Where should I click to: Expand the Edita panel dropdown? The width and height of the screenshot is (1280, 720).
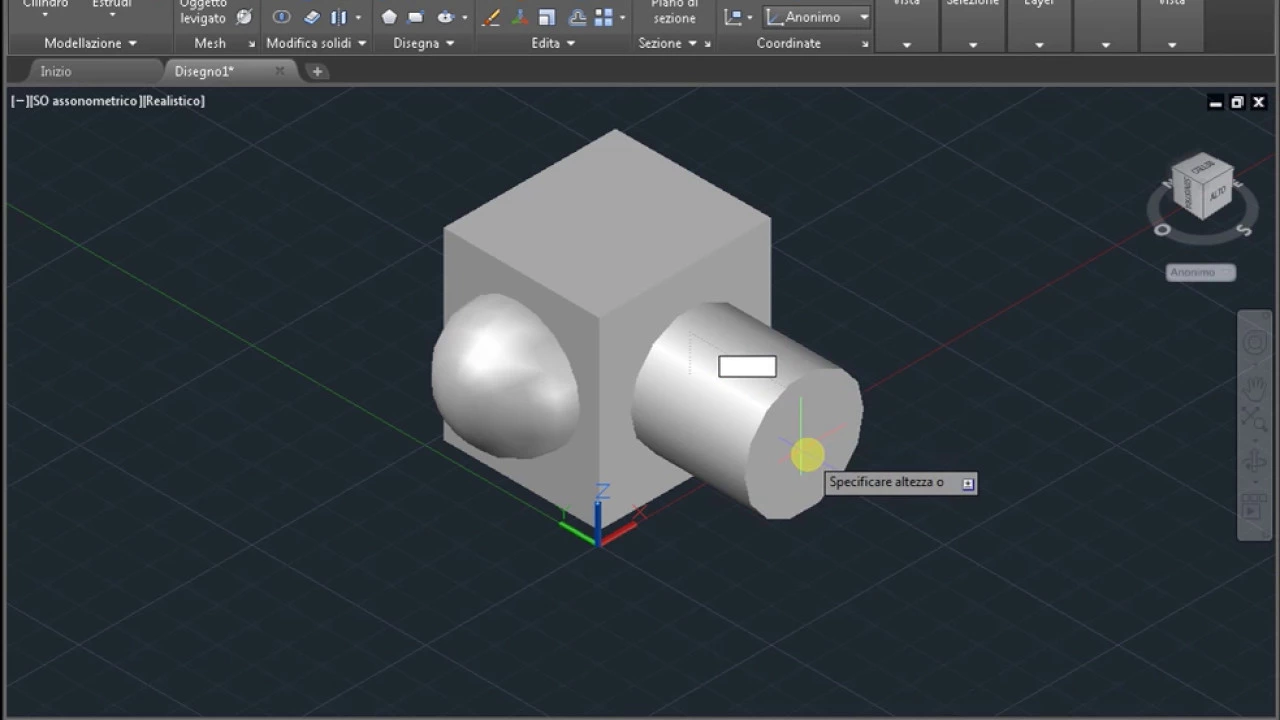pyautogui.click(x=571, y=44)
